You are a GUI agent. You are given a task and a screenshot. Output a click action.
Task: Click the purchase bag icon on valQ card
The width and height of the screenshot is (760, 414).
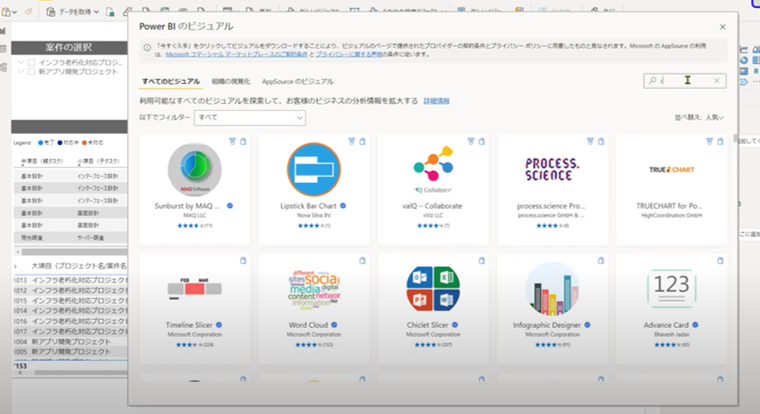482,142
